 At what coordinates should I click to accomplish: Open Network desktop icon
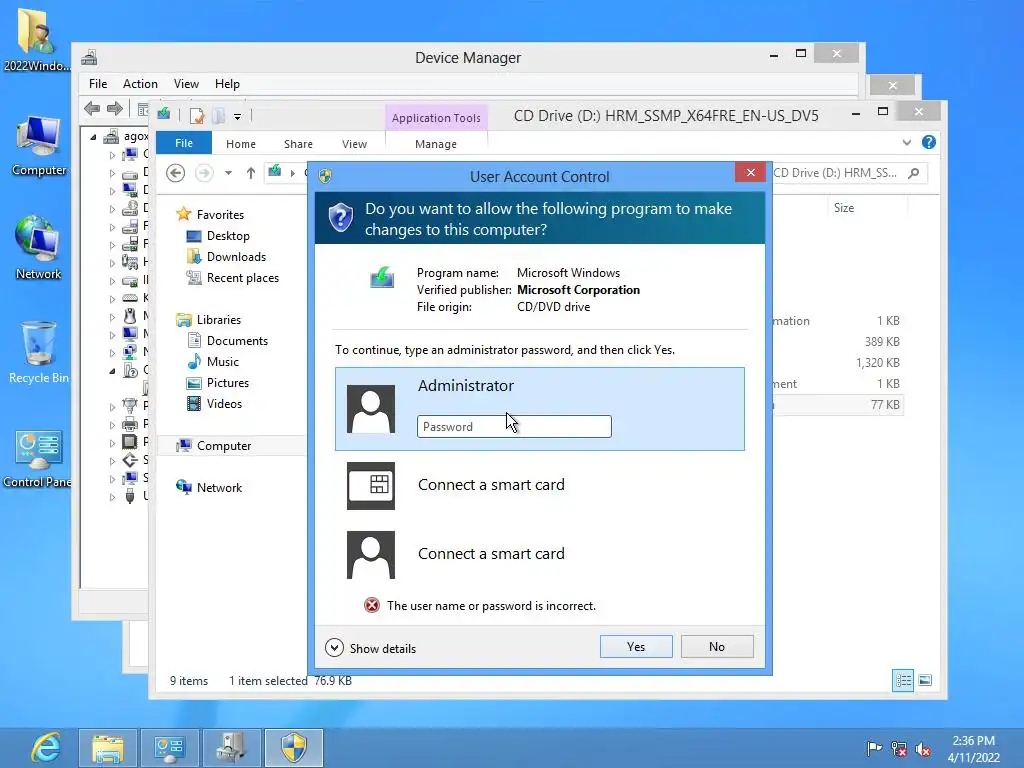(38, 248)
